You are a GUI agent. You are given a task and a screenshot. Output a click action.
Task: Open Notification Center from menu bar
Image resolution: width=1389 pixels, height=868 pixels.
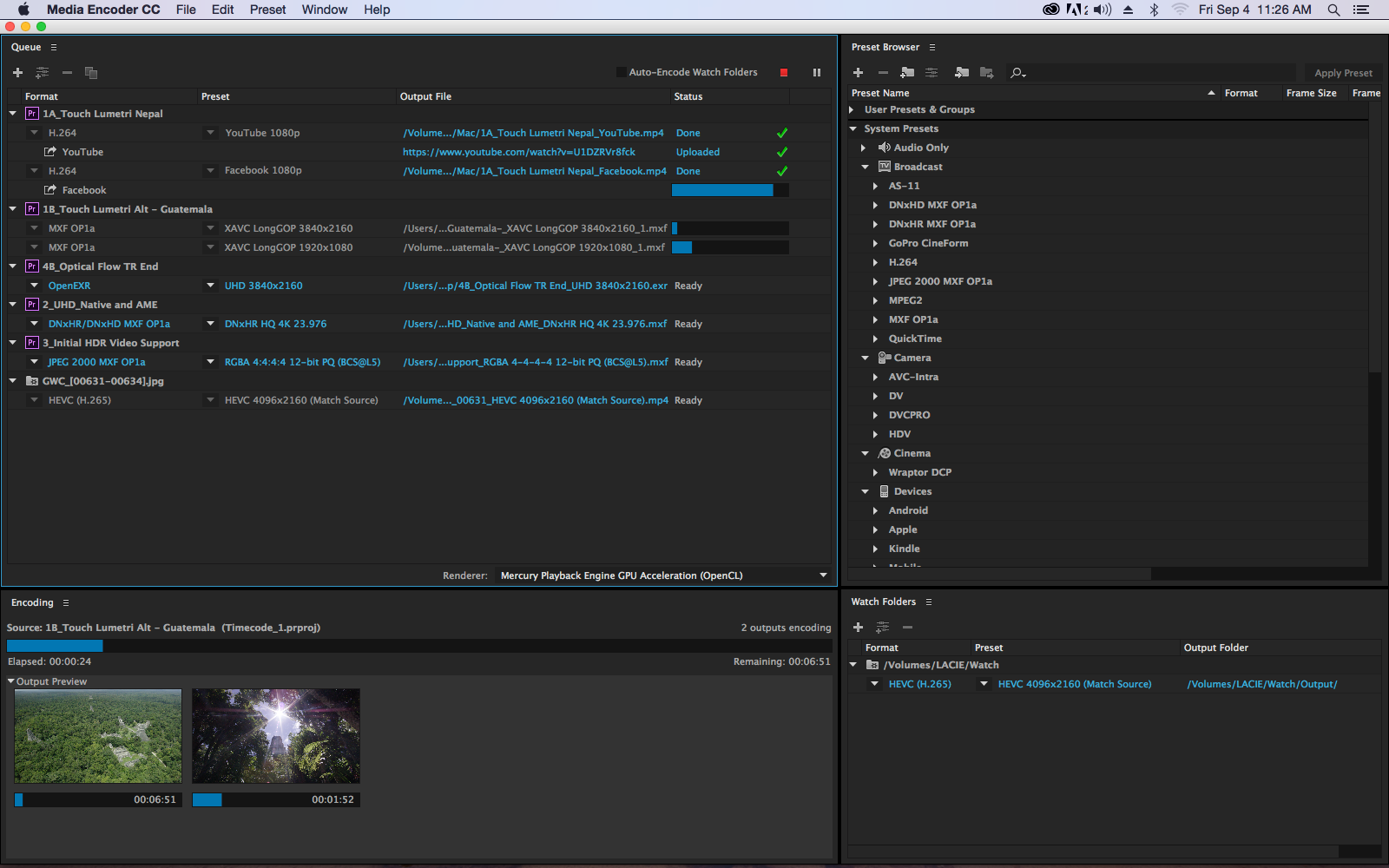pyautogui.click(x=1361, y=10)
